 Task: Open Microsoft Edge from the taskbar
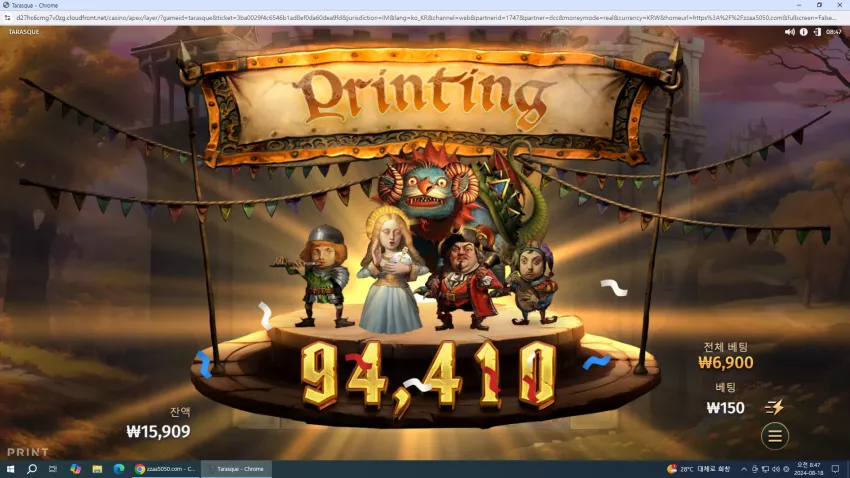119,469
